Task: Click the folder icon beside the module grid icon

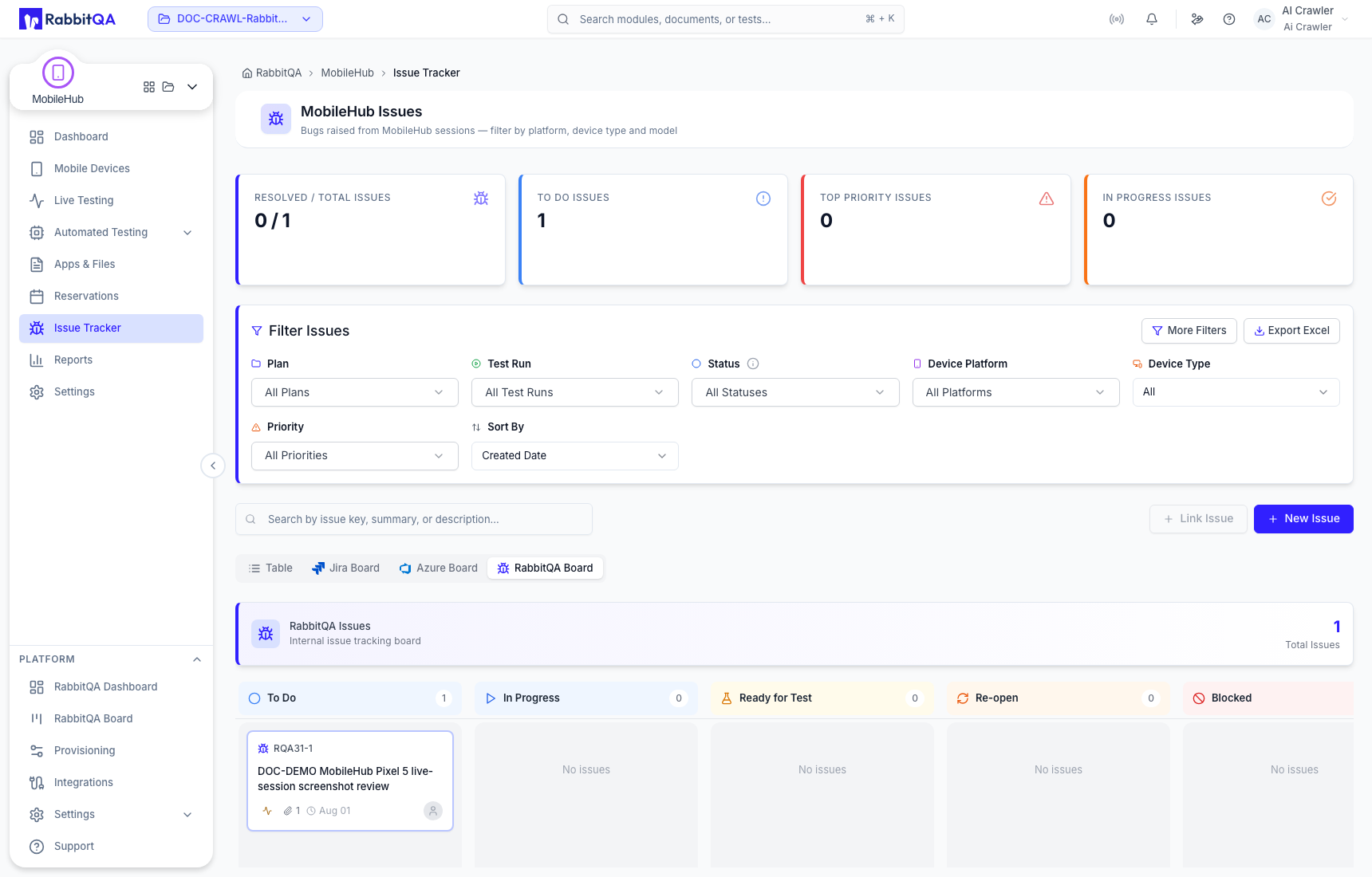Action: pyautogui.click(x=168, y=87)
